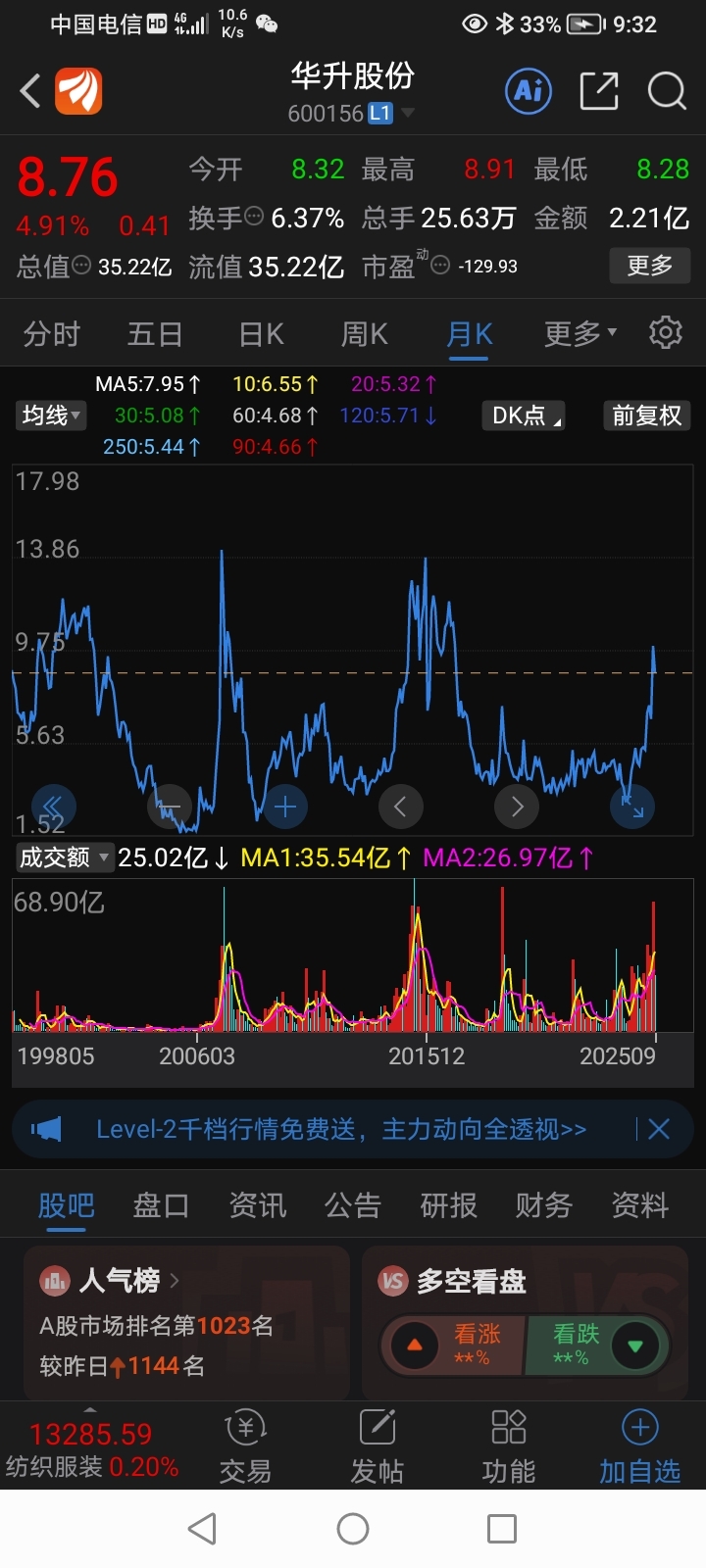Select the 日K chart tab

pos(261,334)
